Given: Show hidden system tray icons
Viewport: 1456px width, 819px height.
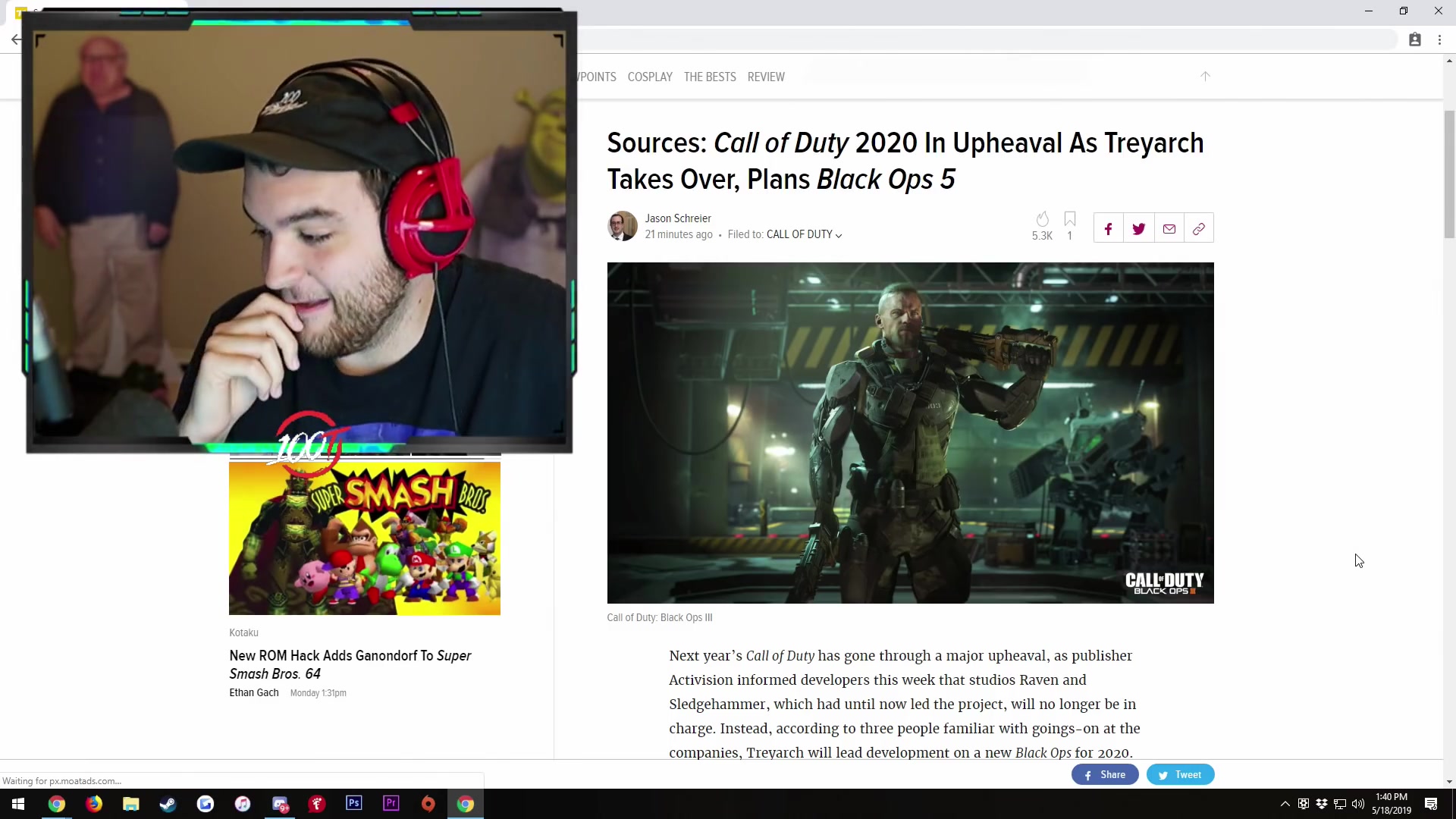Looking at the screenshot, I should pos(1285,804).
